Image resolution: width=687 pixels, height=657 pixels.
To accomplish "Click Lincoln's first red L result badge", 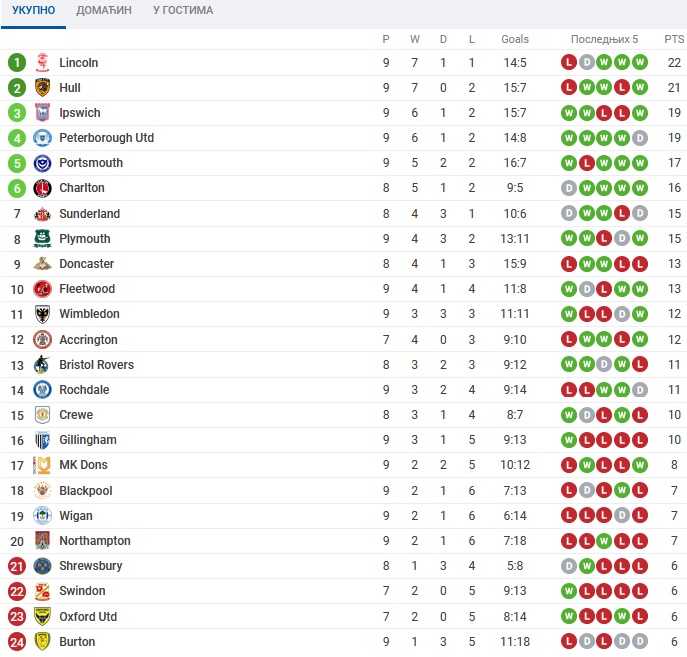I will [569, 62].
